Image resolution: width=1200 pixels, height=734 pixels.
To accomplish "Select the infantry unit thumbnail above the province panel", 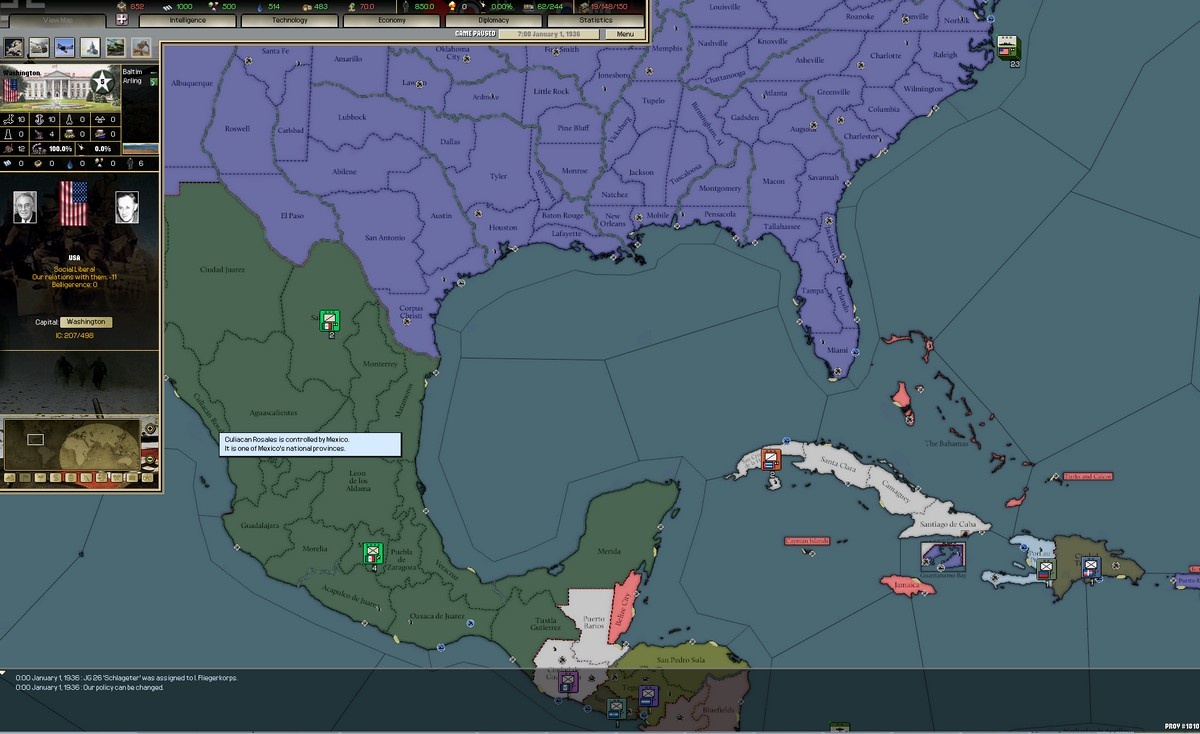I will [13, 45].
